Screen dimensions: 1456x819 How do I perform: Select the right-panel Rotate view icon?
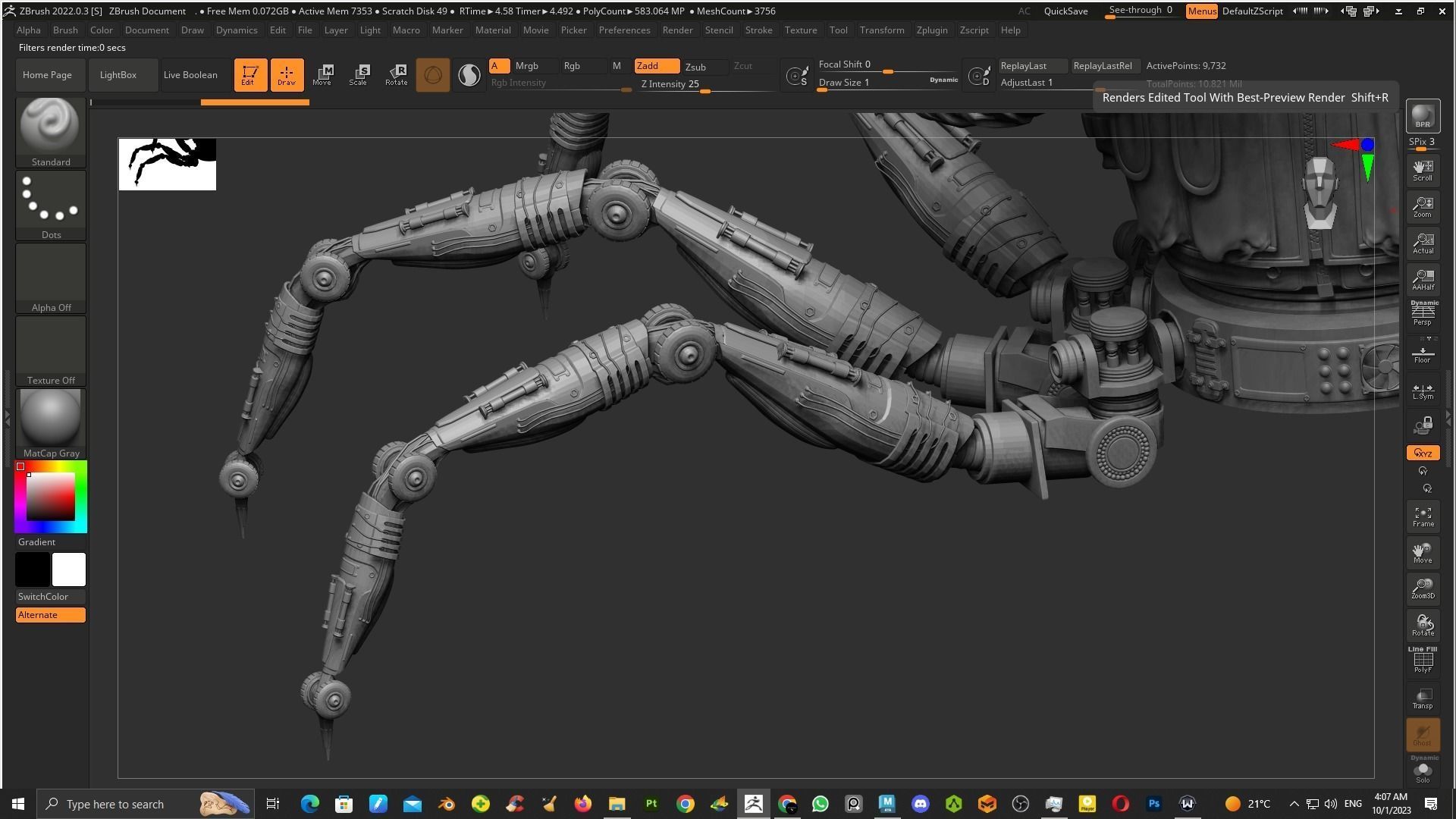tap(1423, 626)
